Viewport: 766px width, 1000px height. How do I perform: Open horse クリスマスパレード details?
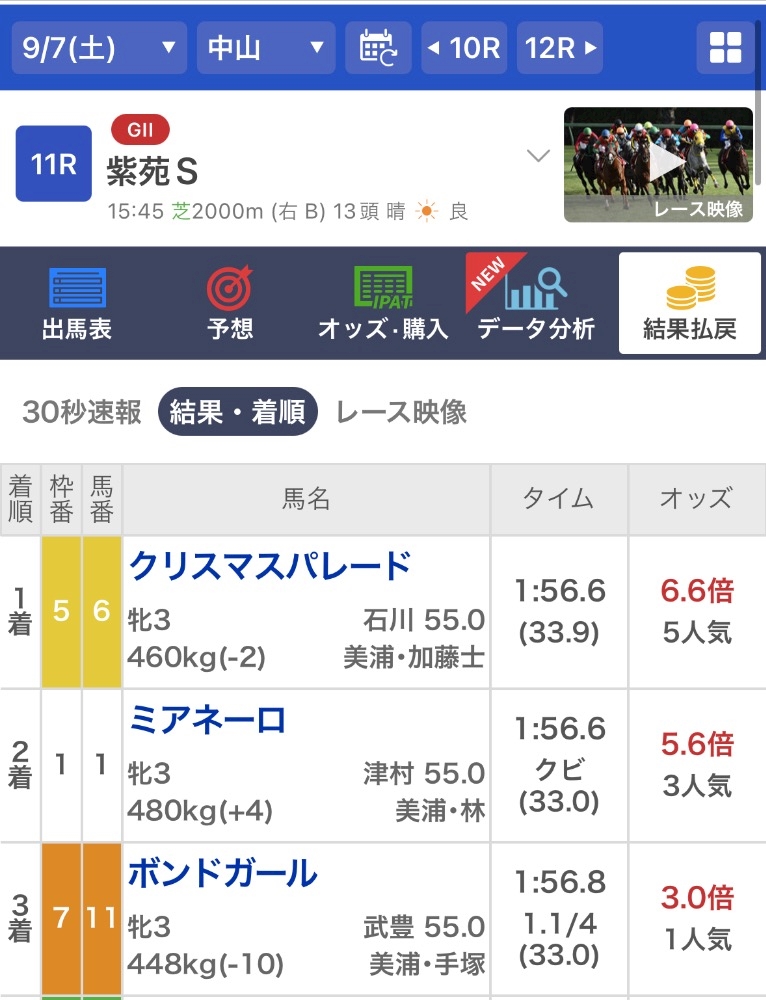[270, 567]
